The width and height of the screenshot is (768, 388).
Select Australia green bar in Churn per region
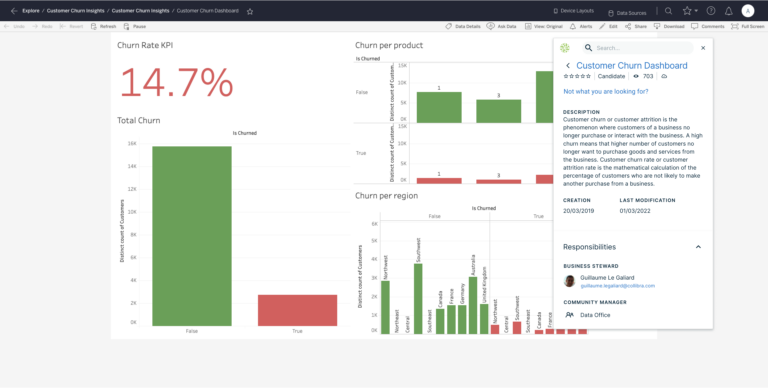tap(473, 305)
